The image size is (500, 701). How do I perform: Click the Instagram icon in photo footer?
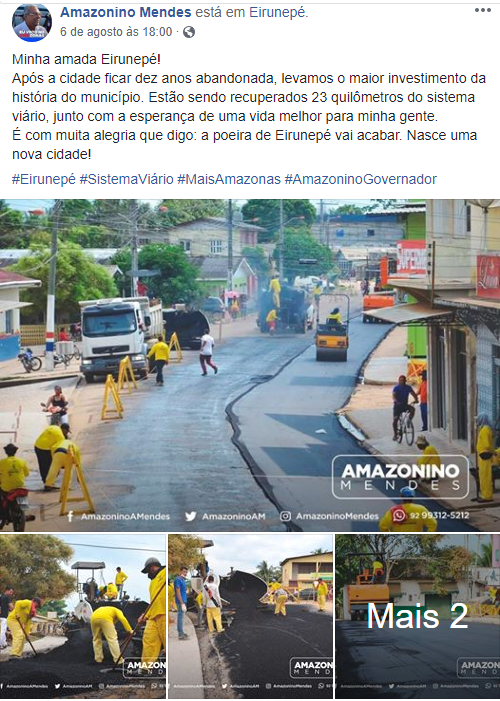pyautogui.click(x=285, y=516)
